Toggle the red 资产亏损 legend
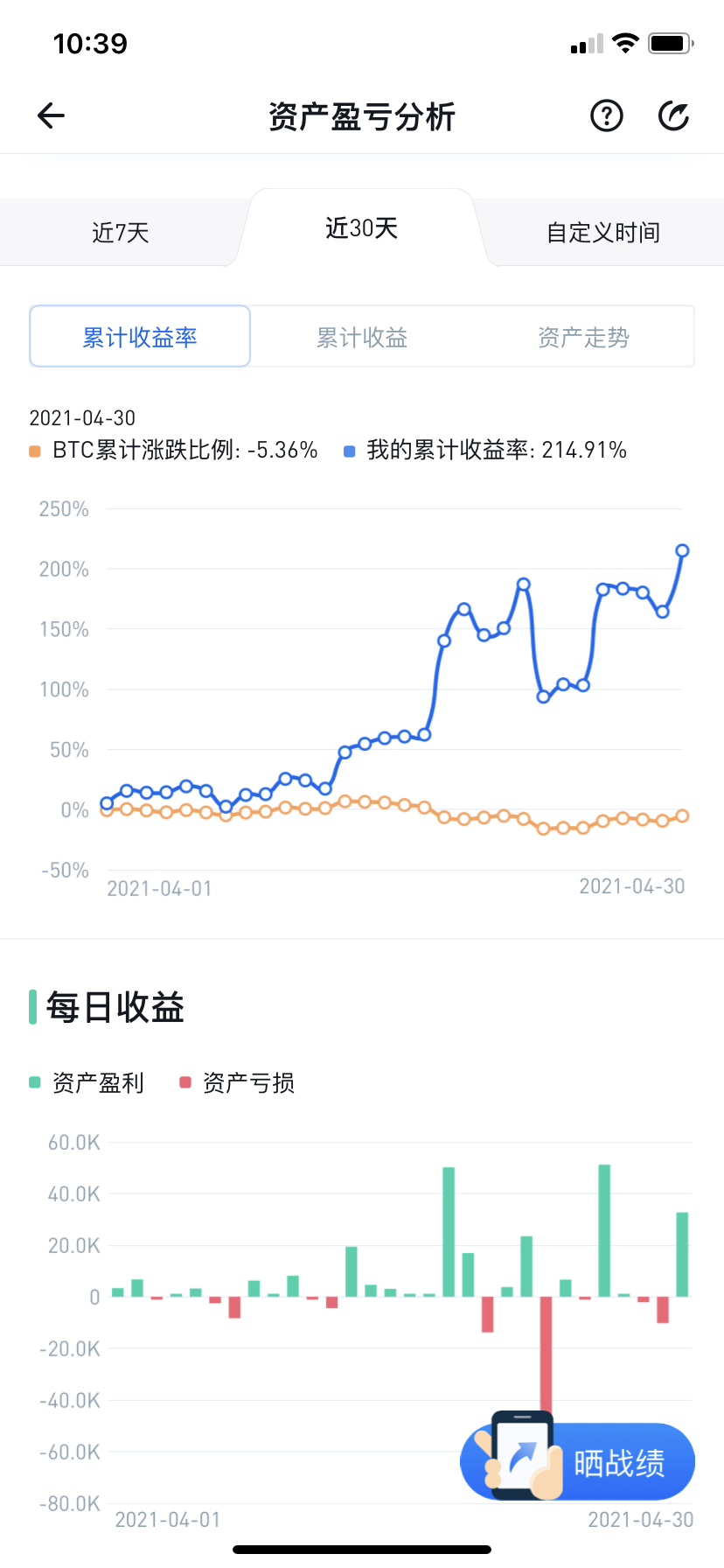Screen dimensions: 724x1568 click(185, 1082)
